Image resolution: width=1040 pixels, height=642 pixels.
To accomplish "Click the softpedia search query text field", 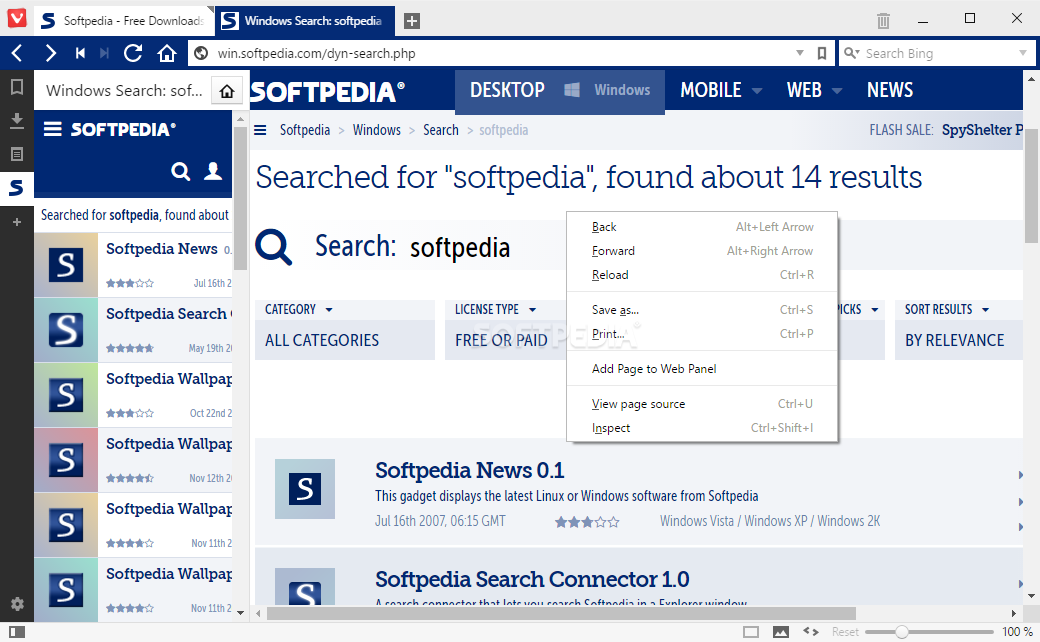I will [460, 247].
